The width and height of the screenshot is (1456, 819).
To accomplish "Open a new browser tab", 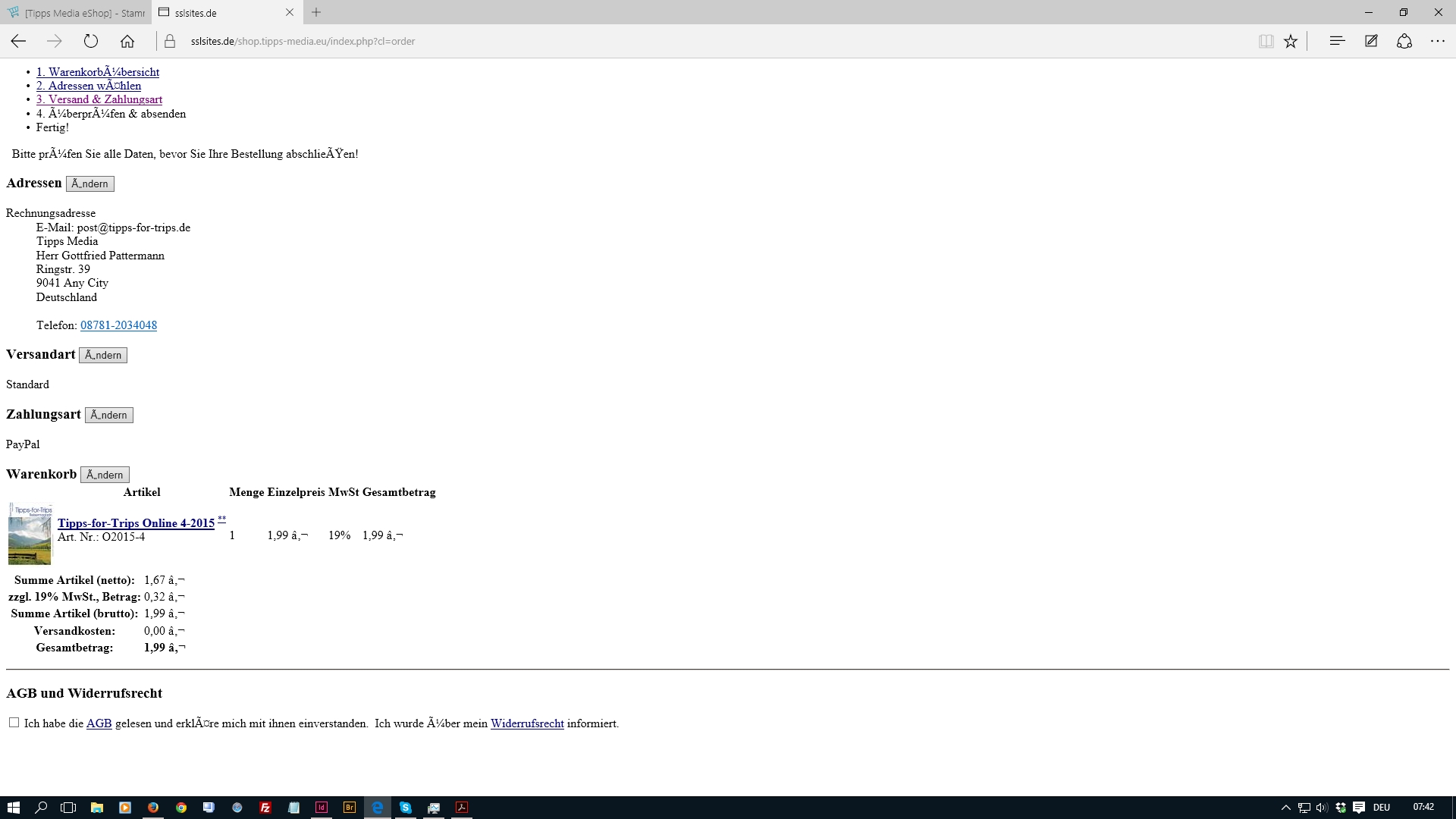I will coord(316,12).
